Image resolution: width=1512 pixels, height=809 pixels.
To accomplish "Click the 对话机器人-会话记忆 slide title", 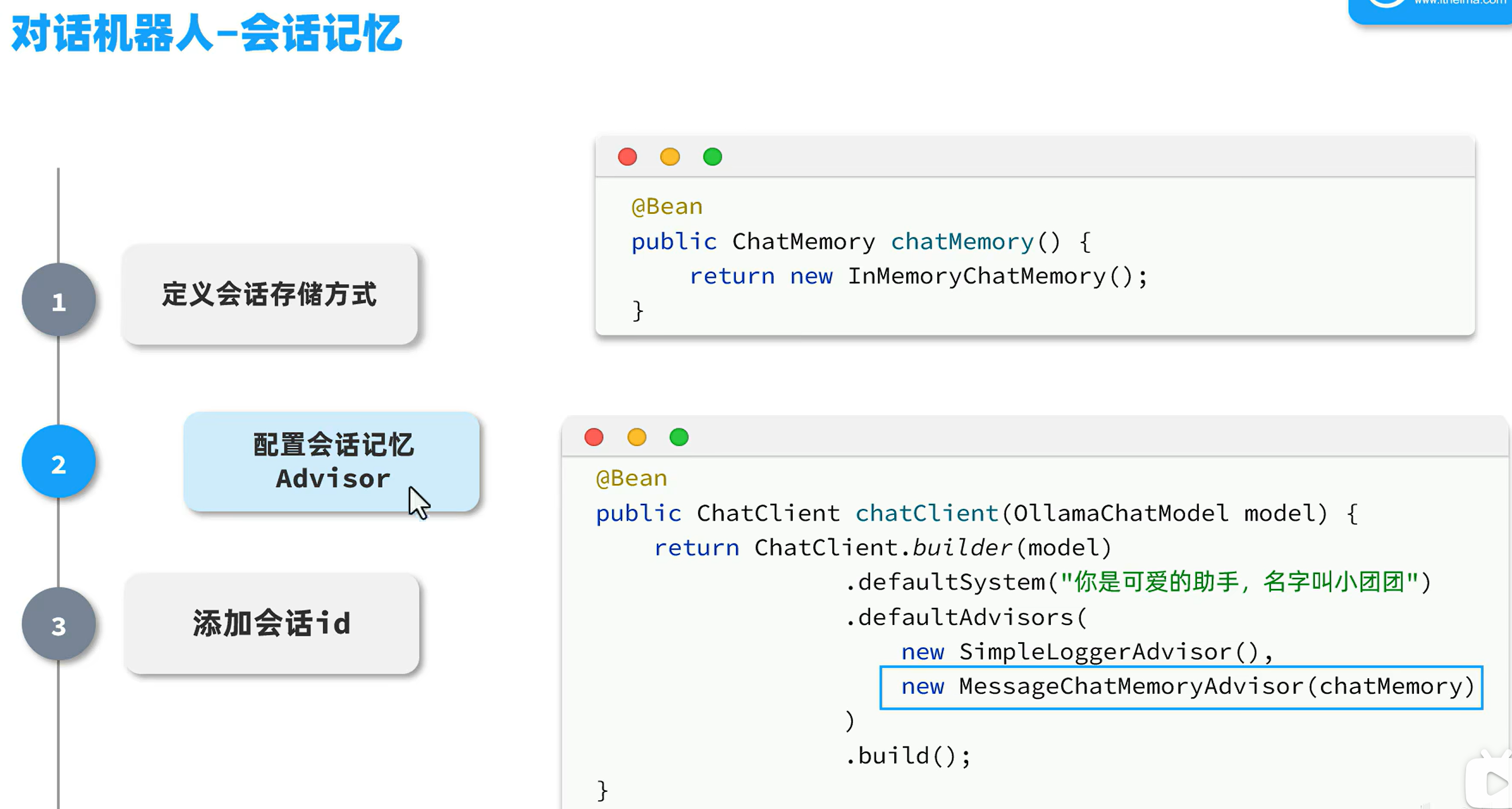I will (x=206, y=33).
